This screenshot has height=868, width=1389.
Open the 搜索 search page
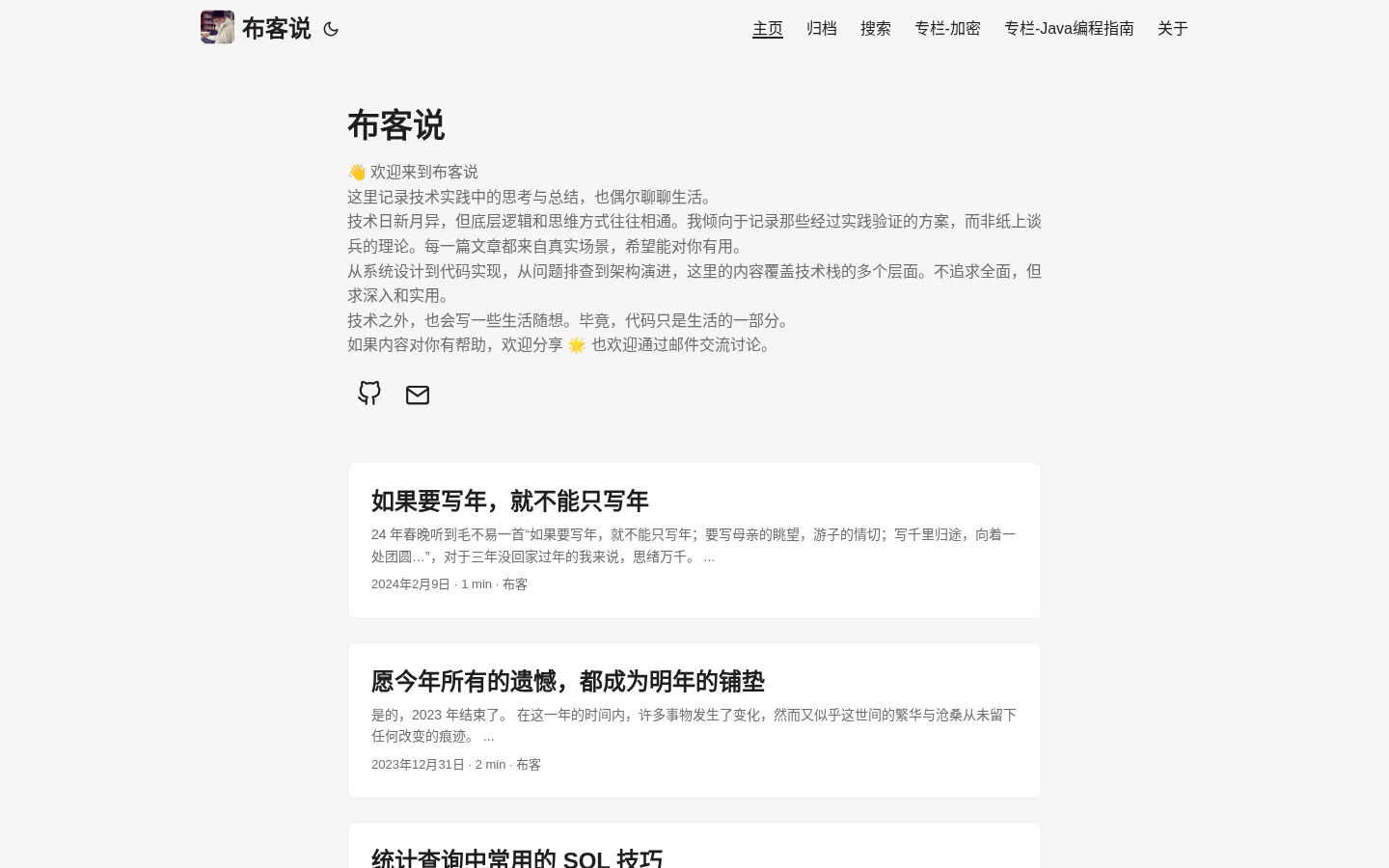tap(876, 29)
